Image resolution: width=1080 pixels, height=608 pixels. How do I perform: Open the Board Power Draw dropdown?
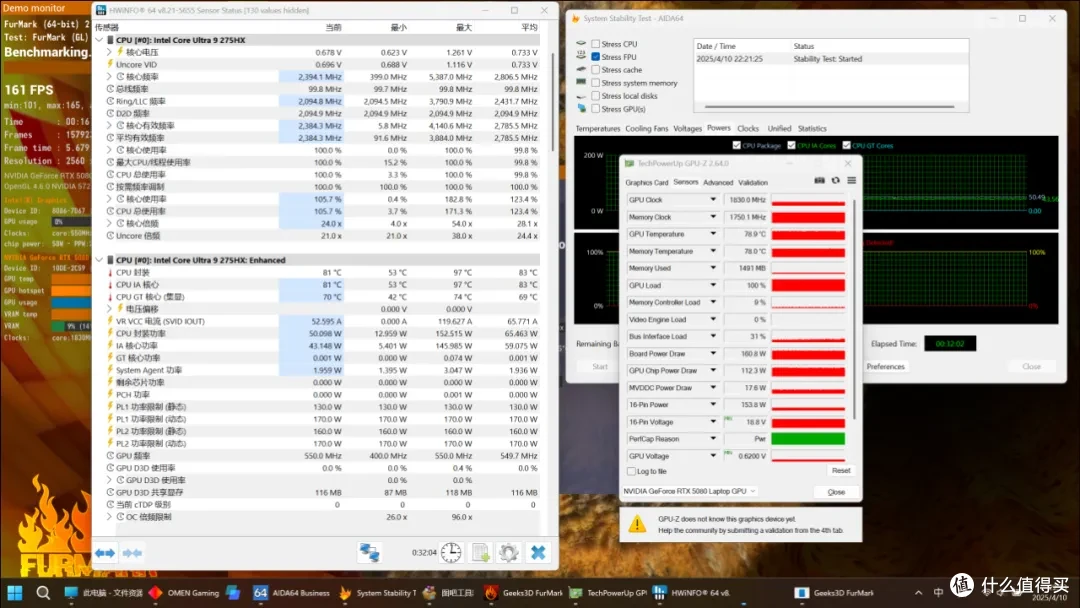(713, 353)
